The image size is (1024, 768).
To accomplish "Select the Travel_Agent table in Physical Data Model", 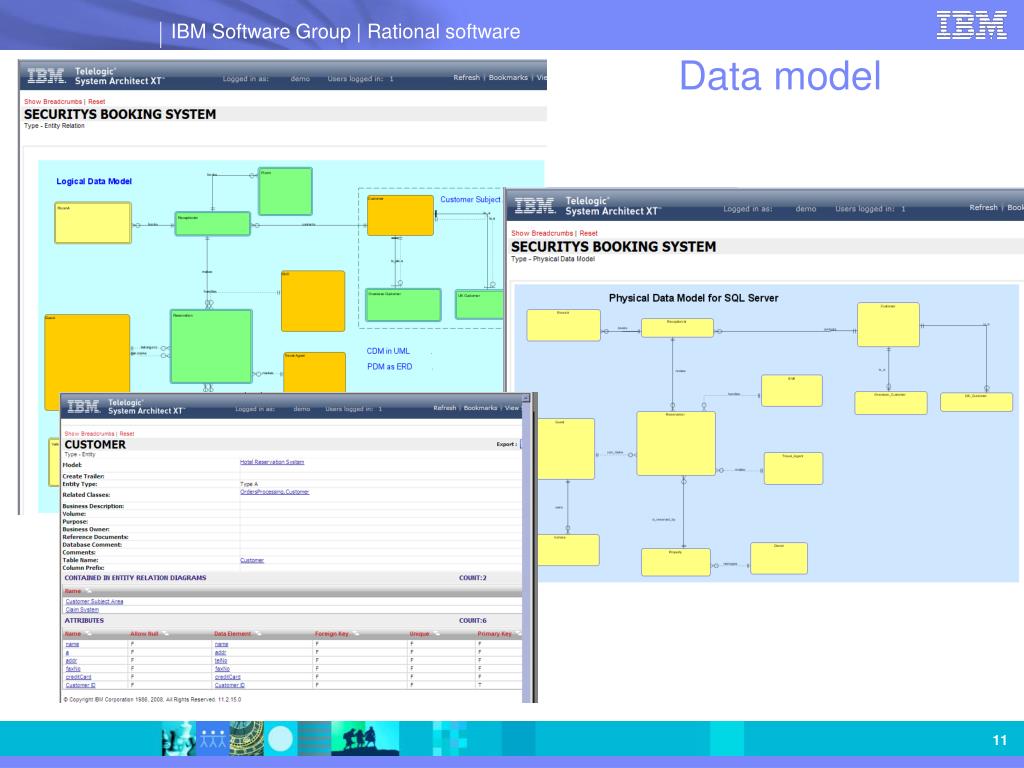I will [x=793, y=468].
